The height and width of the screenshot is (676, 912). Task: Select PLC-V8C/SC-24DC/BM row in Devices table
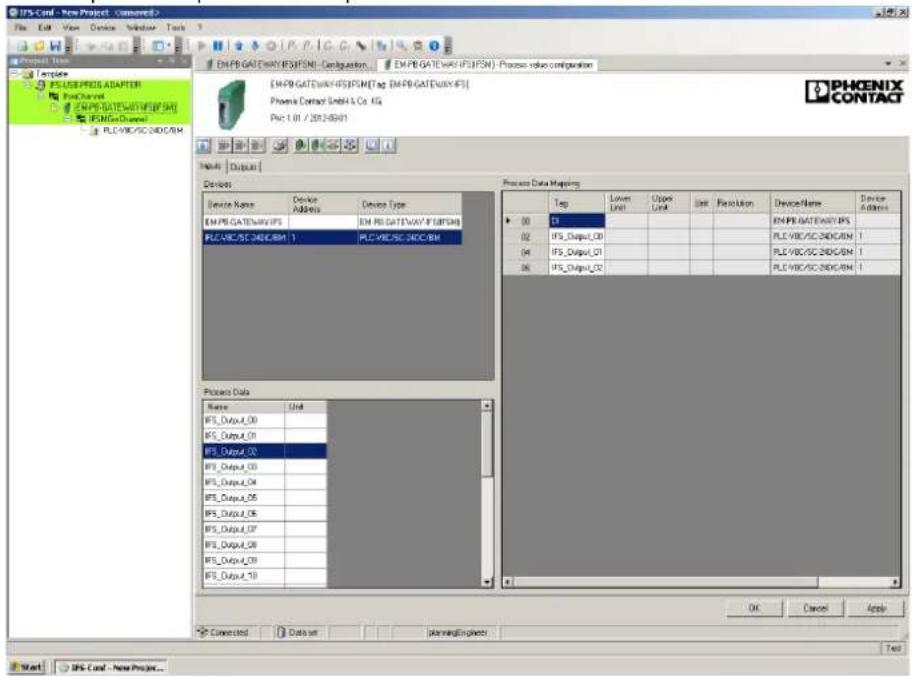click(x=332, y=237)
